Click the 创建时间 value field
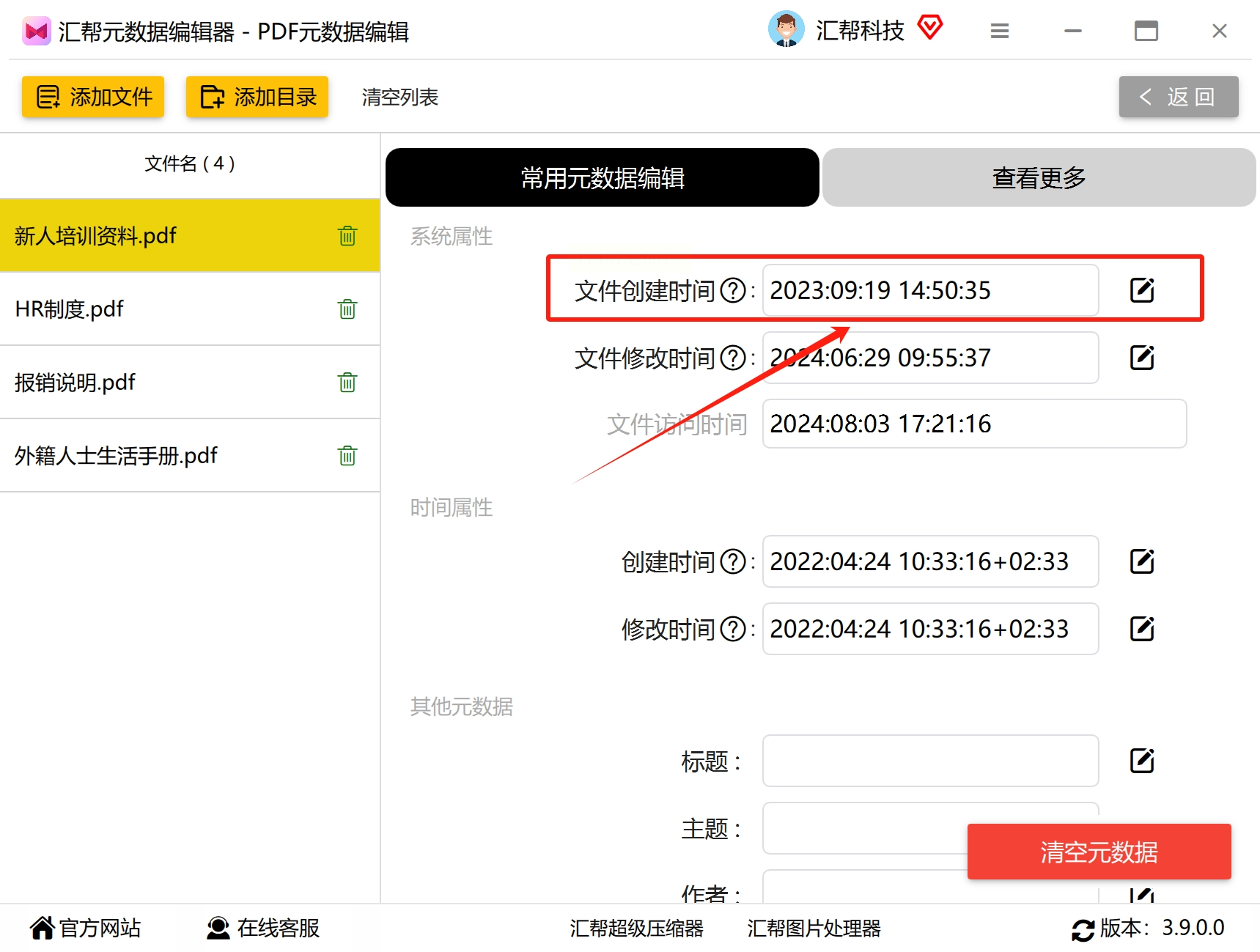 (931, 561)
